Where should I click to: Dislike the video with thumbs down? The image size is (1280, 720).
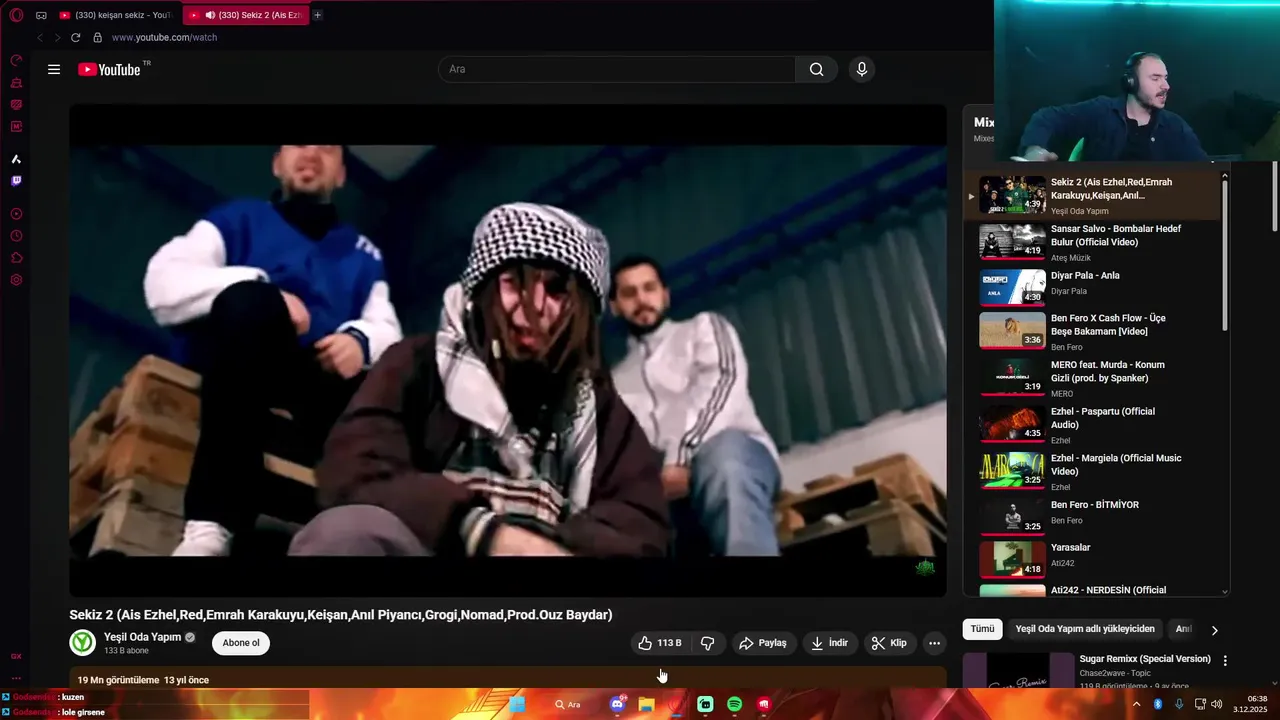pos(707,643)
